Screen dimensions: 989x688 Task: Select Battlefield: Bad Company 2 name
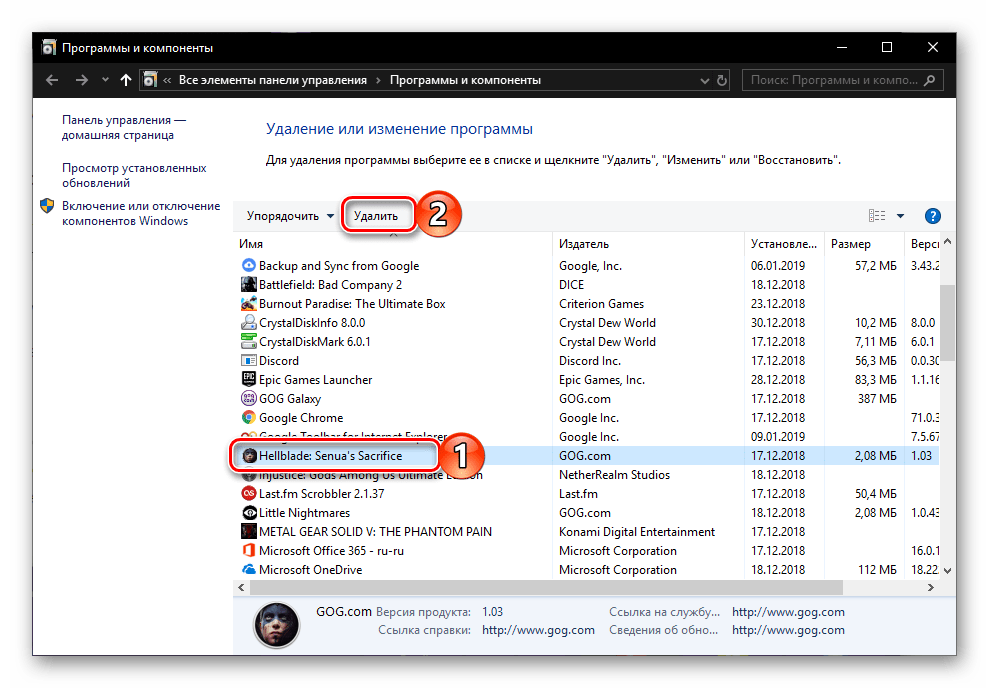point(330,285)
